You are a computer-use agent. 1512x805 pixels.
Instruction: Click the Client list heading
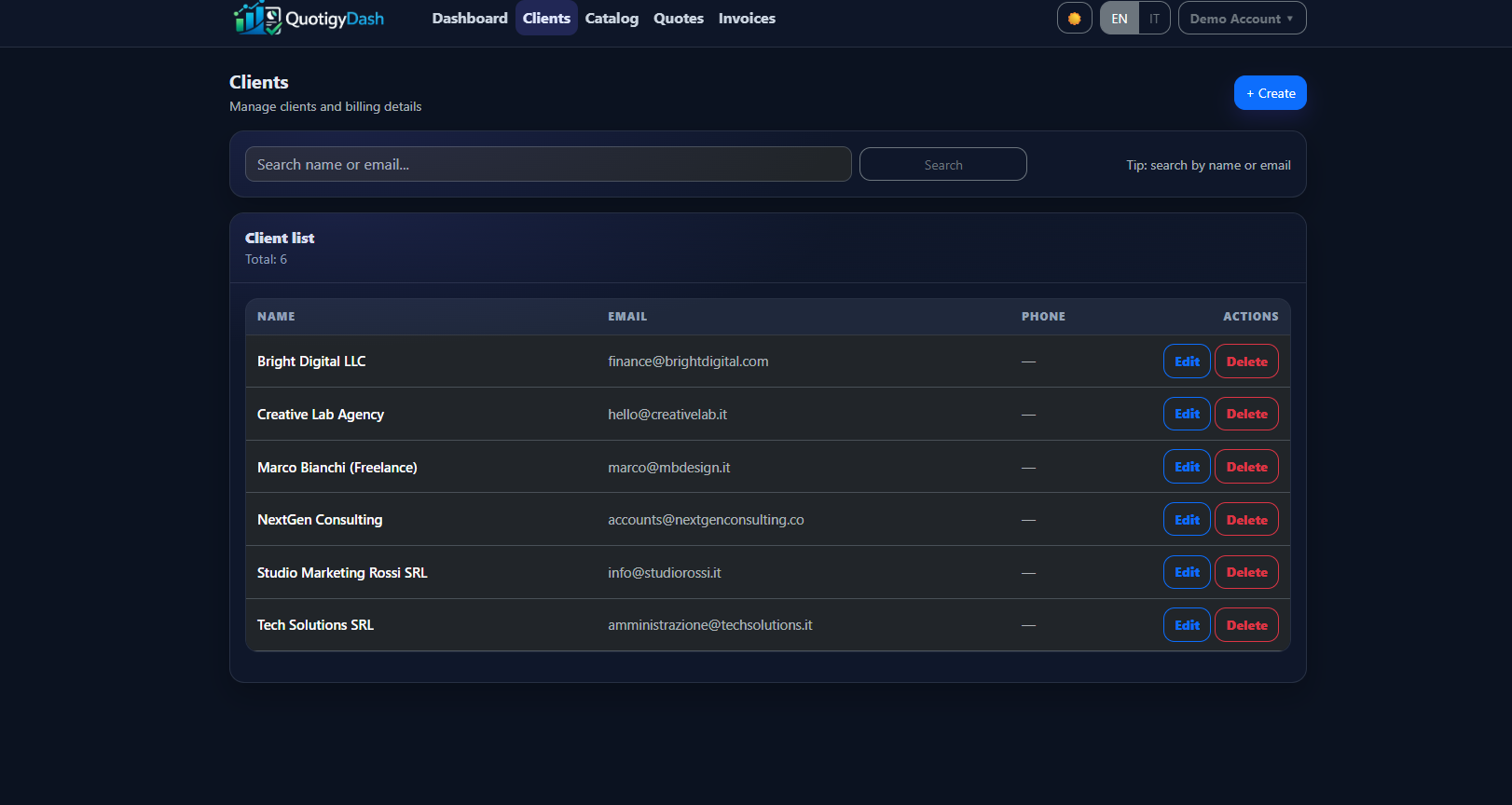pos(280,238)
